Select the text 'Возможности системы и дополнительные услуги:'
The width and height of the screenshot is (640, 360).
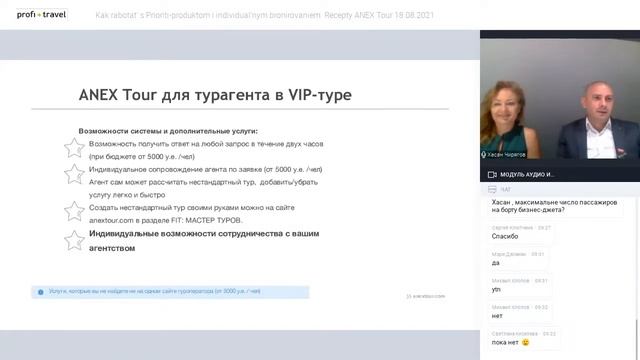168,131
